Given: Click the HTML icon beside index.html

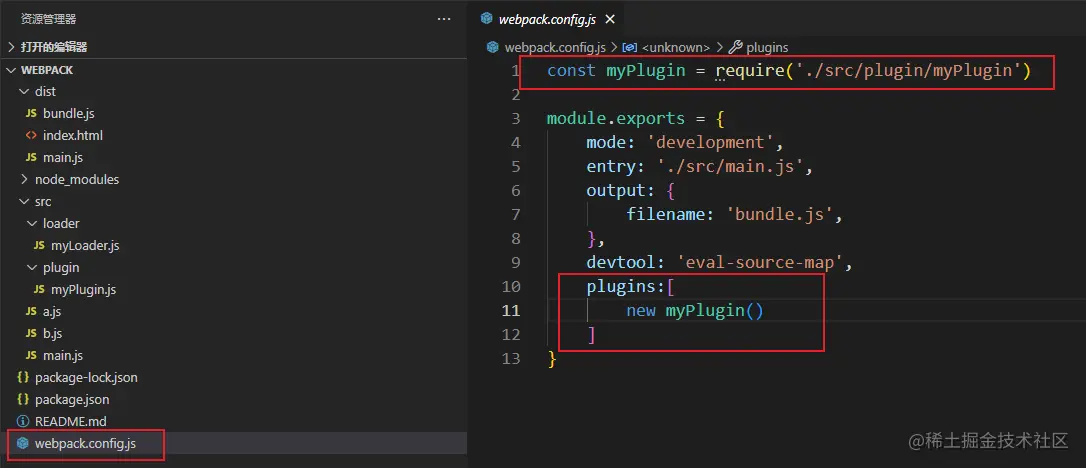Looking at the screenshot, I should 31,136.
